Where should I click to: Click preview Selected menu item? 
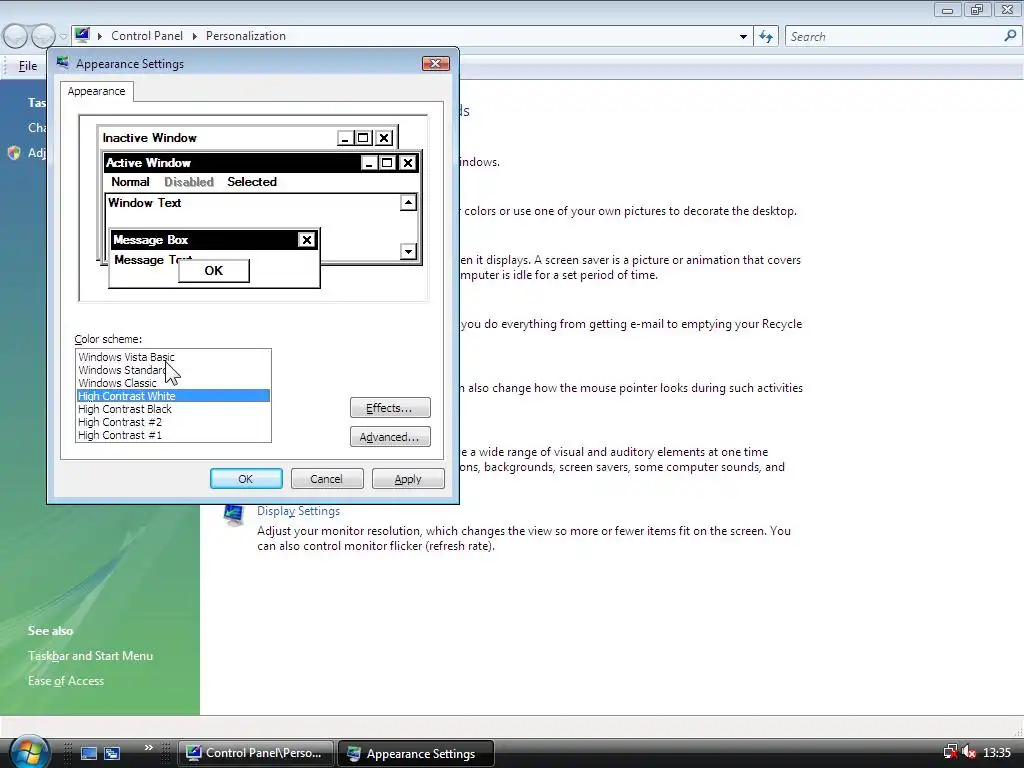coord(252,182)
